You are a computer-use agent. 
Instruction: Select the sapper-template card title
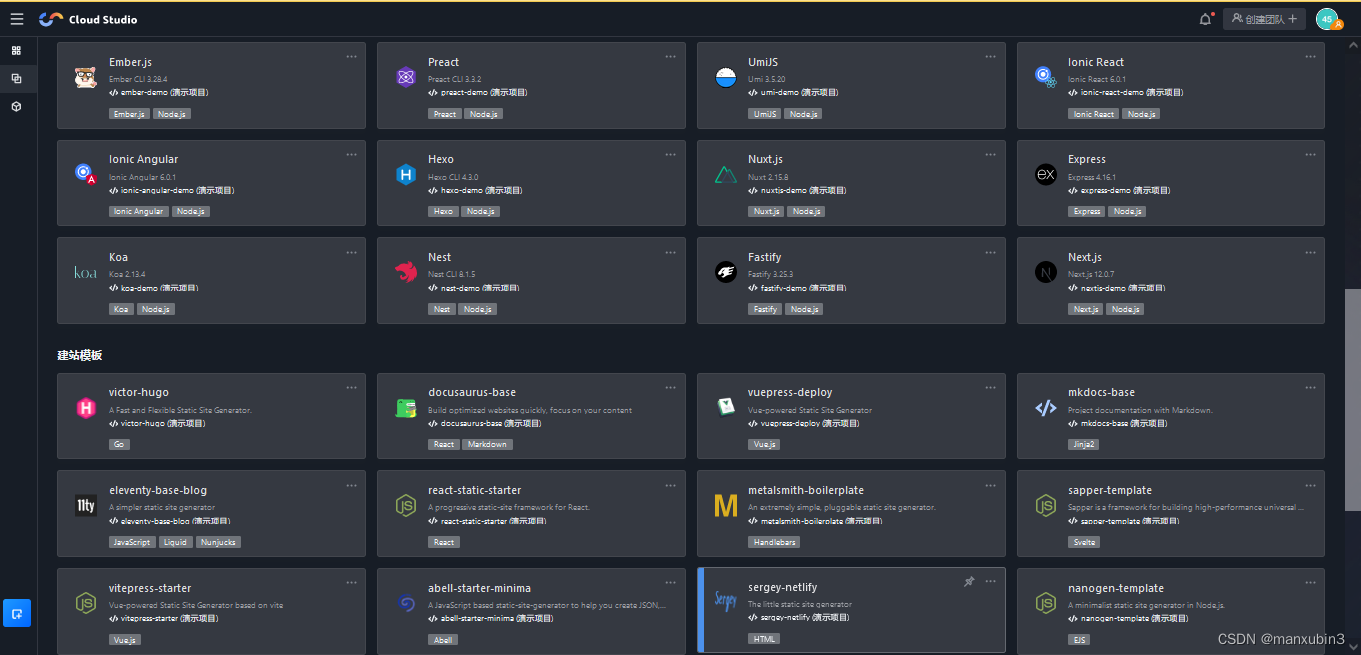coord(1110,490)
